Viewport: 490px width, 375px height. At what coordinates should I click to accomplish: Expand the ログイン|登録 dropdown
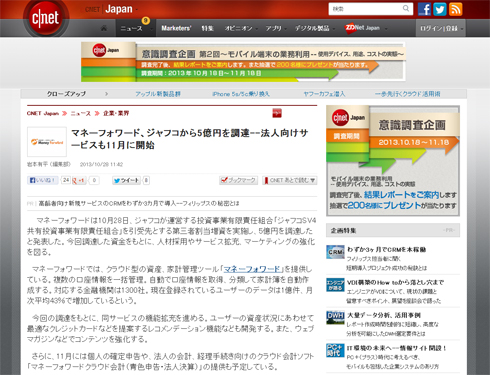pyautogui.click(x=441, y=28)
